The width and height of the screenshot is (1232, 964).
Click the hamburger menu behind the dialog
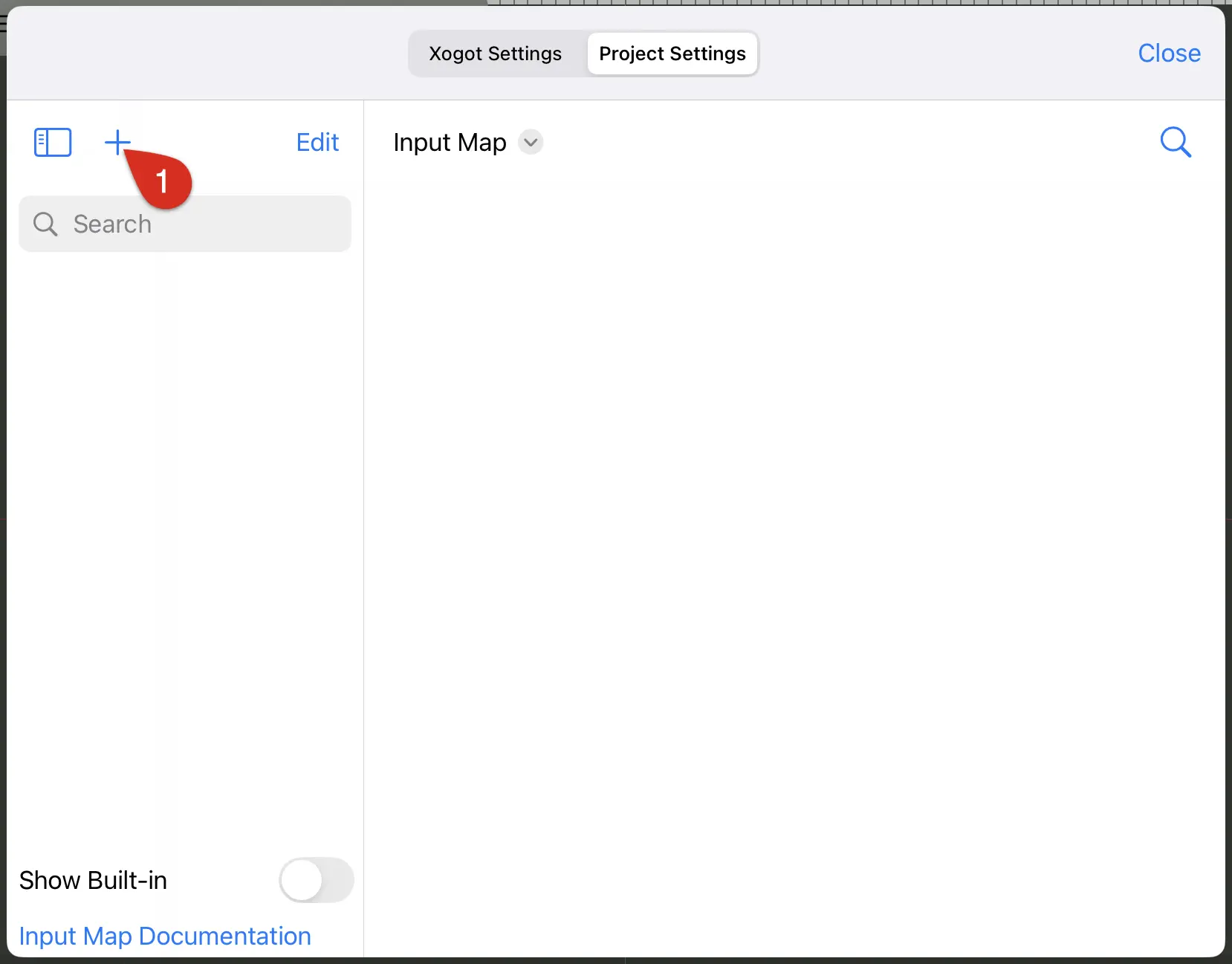(x=3, y=25)
